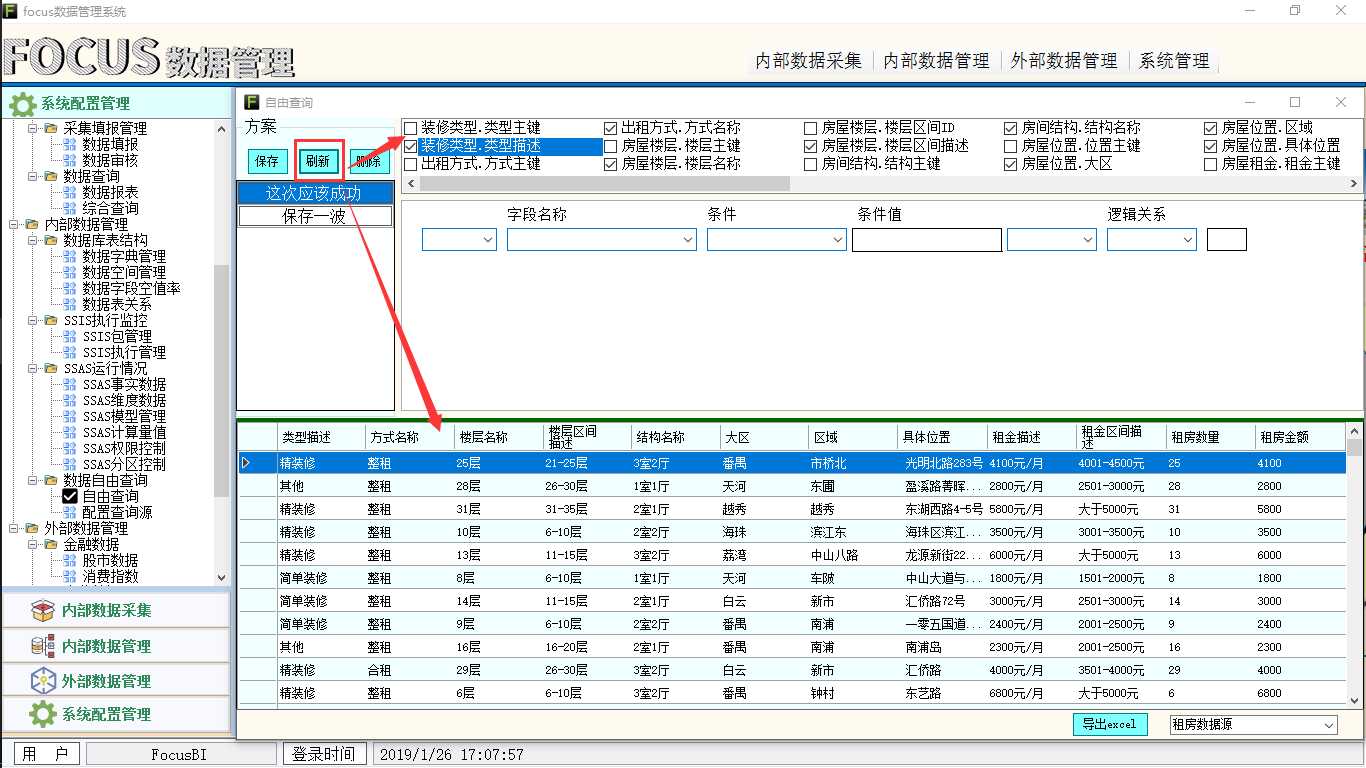Click the checkmark icon beside 自由查询 node
This screenshot has height=768, width=1366.
click(70, 496)
